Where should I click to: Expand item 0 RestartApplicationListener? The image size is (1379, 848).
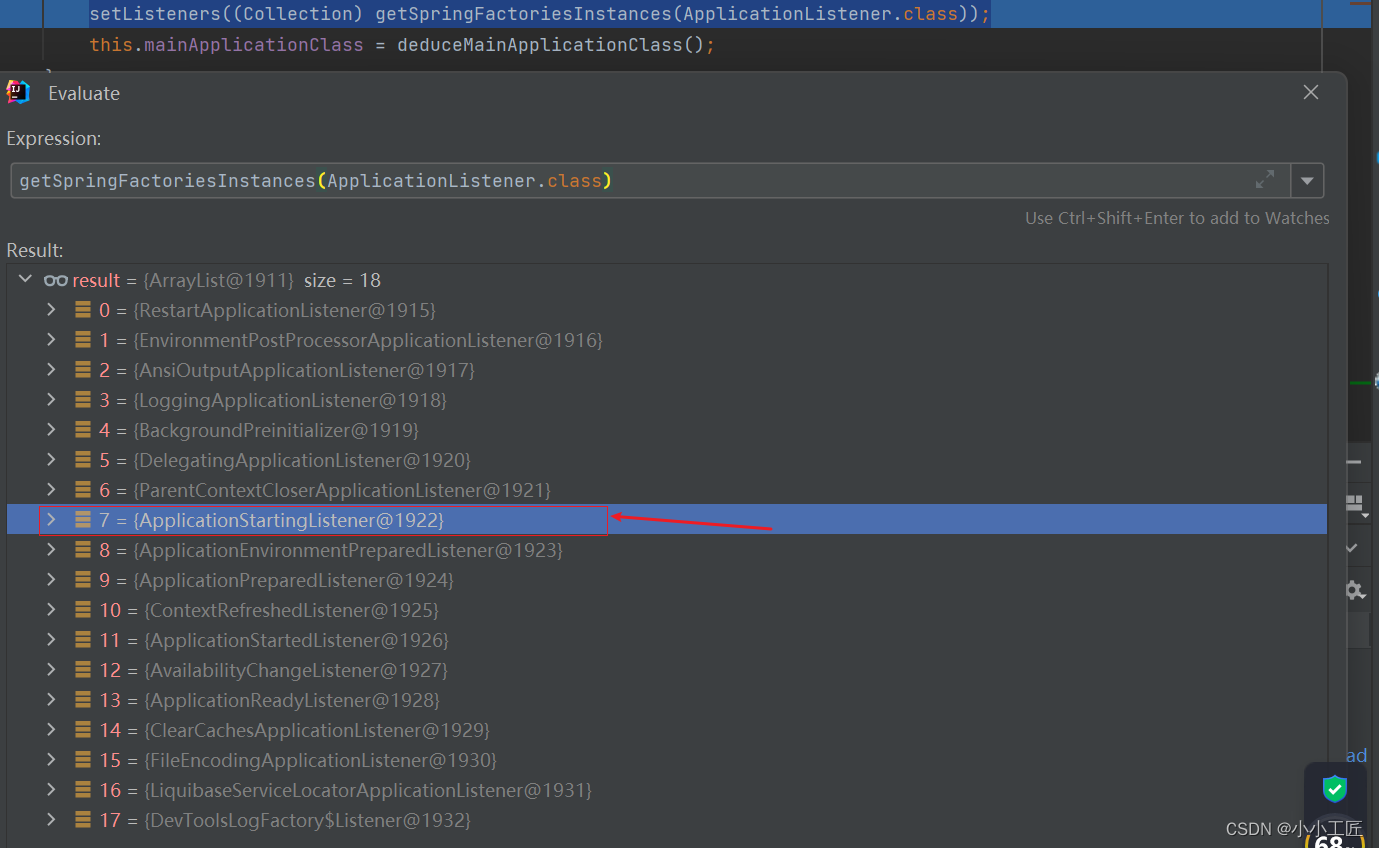tap(51, 310)
